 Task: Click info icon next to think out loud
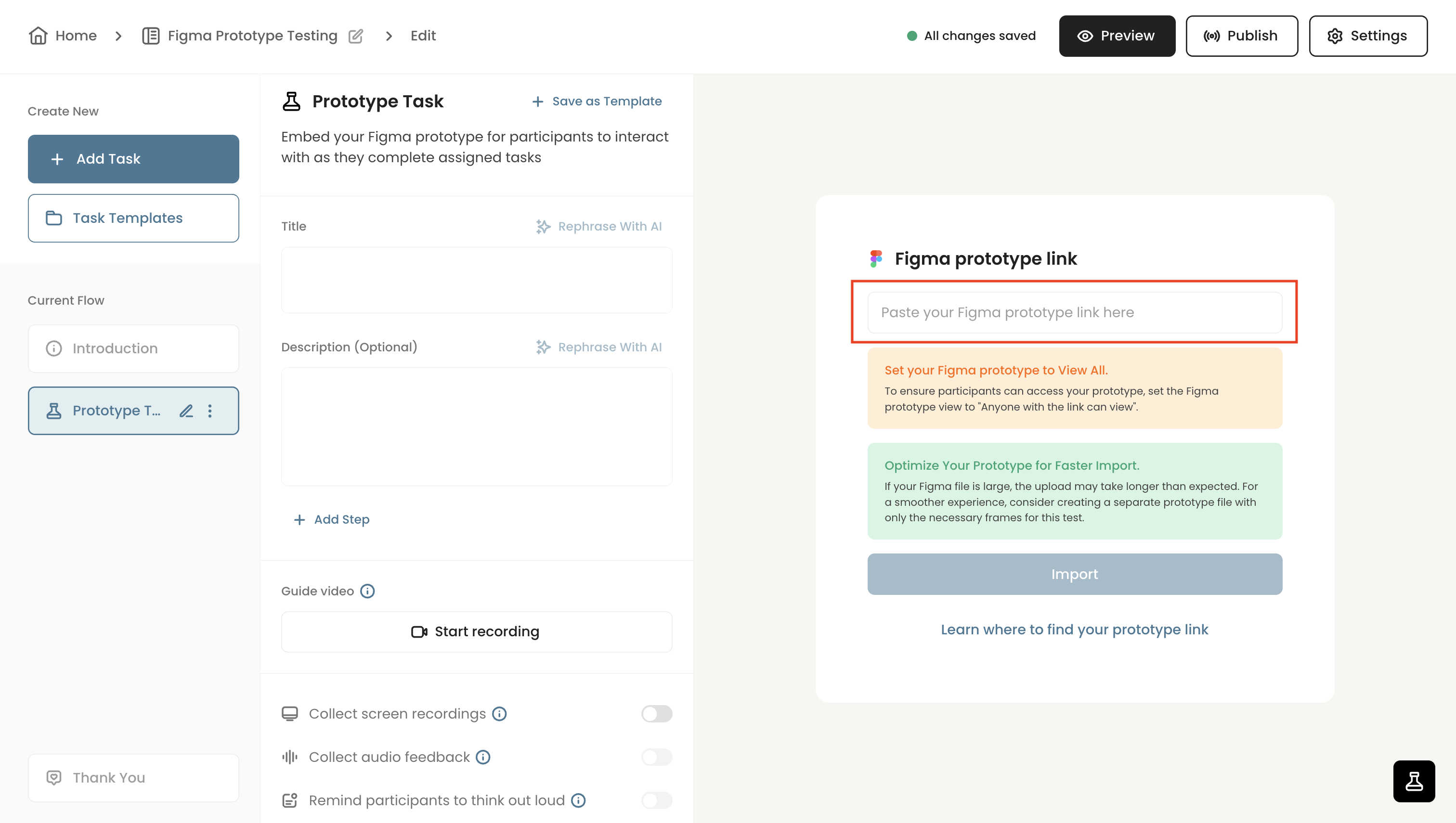pyautogui.click(x=578, y=800)
